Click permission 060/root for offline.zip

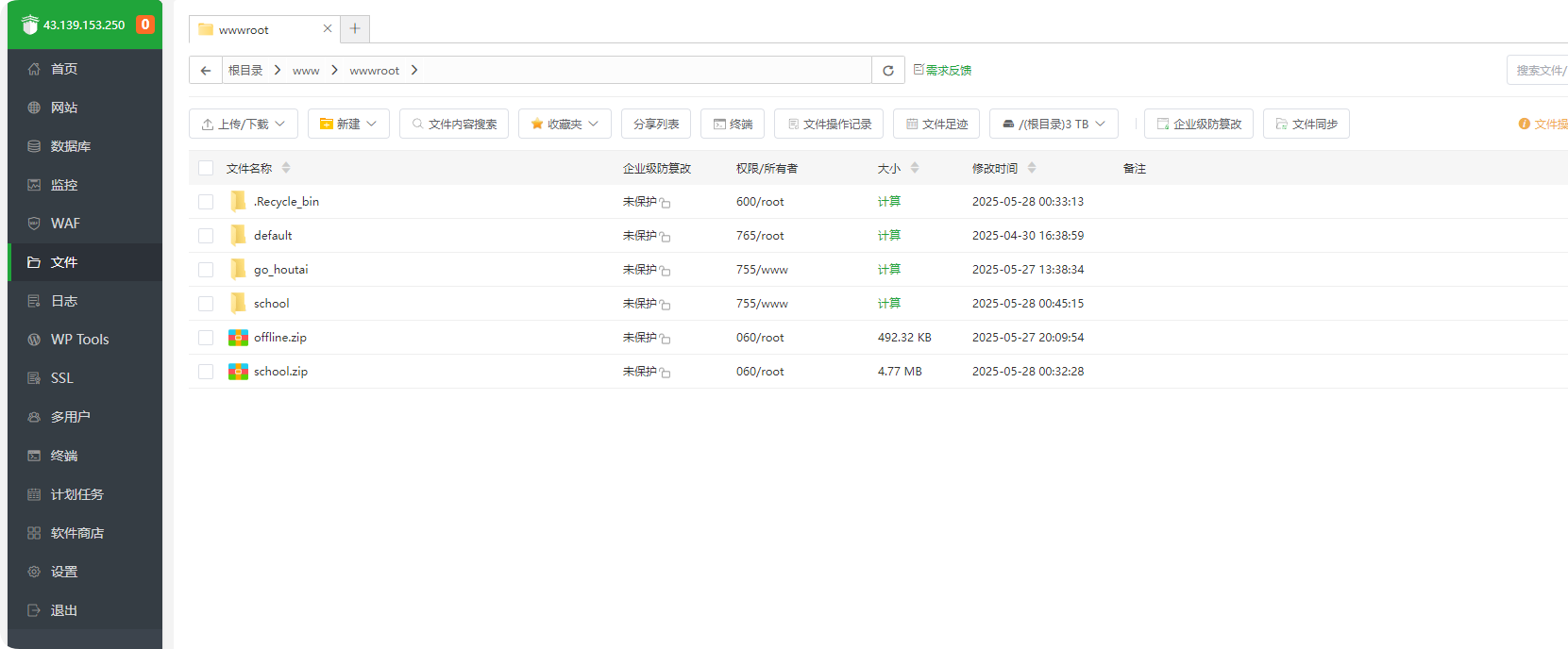pos(760,338)
